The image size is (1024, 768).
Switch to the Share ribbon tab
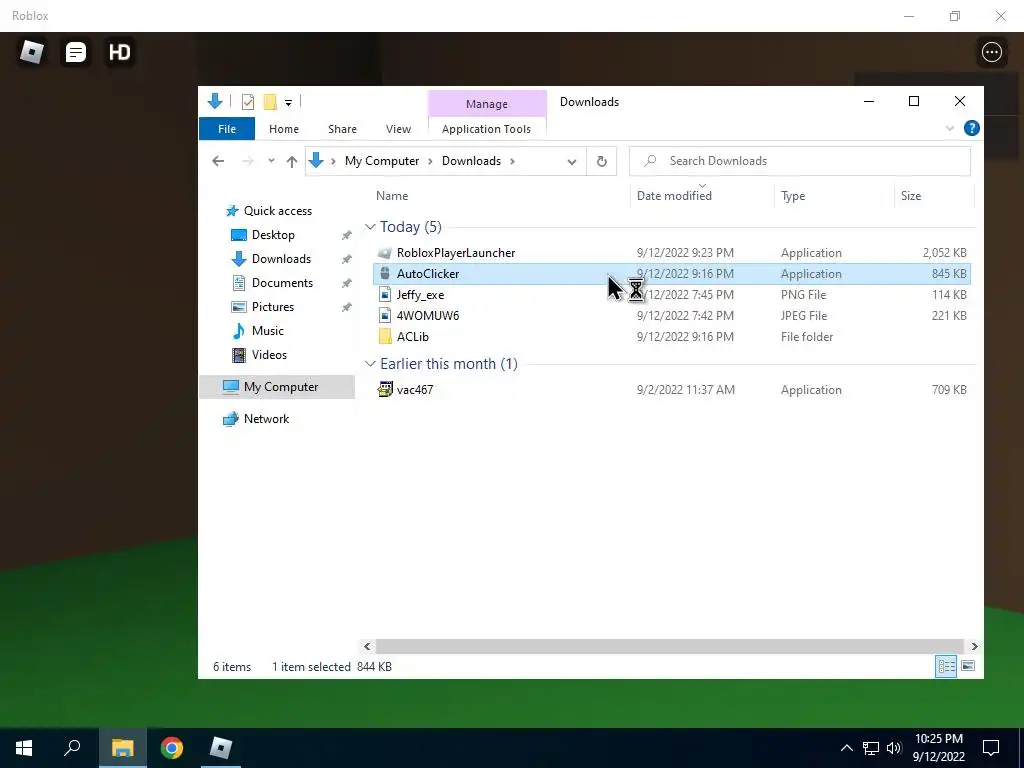point(342,129)
